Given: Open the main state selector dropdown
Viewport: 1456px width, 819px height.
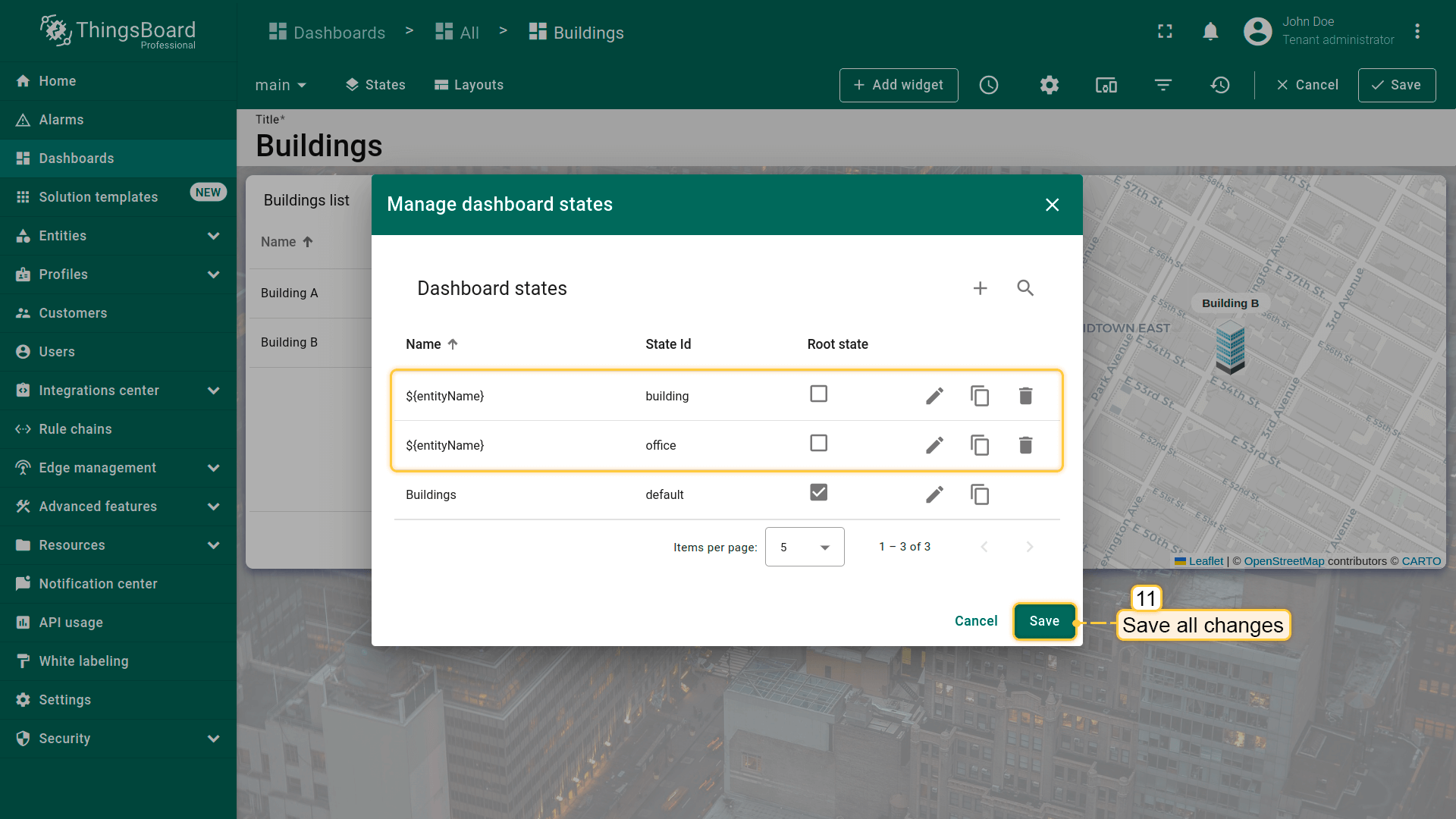Looking at the screenshot, I should pos(281,85).
